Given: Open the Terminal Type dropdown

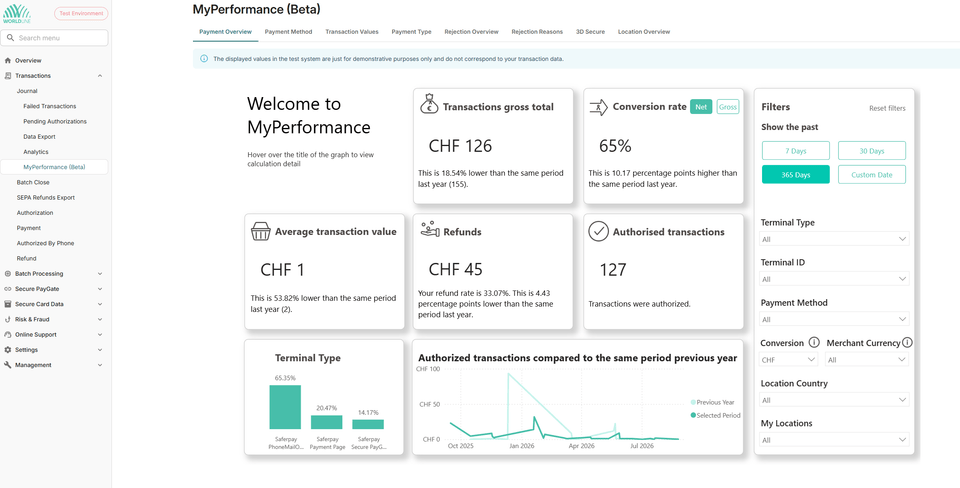Looking at the screenshot, I should (x=834, y=239).
